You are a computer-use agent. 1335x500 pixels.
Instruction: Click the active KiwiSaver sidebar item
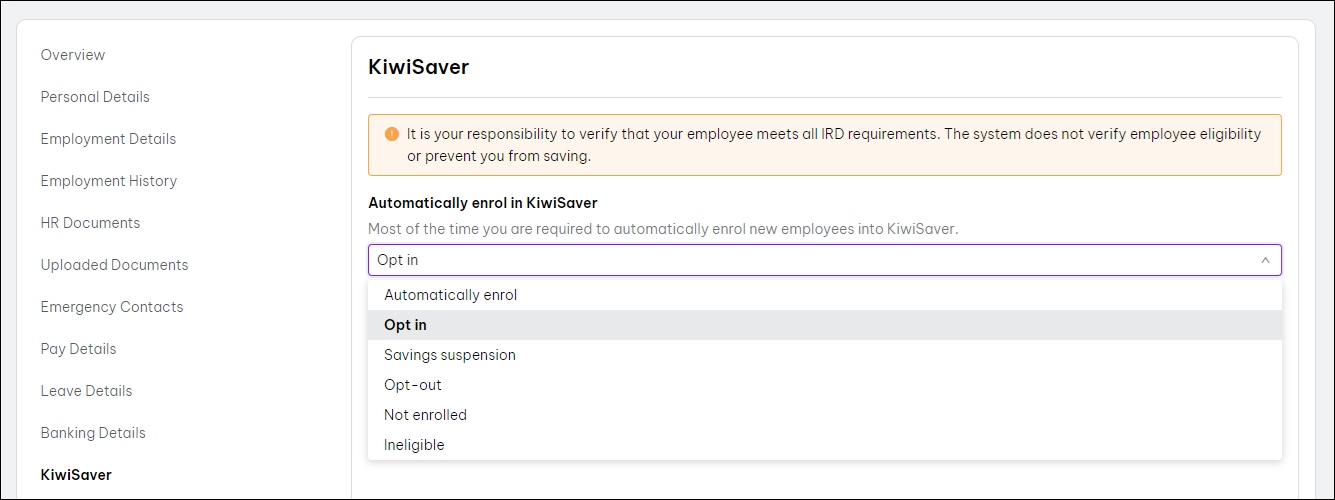point(76,475)
